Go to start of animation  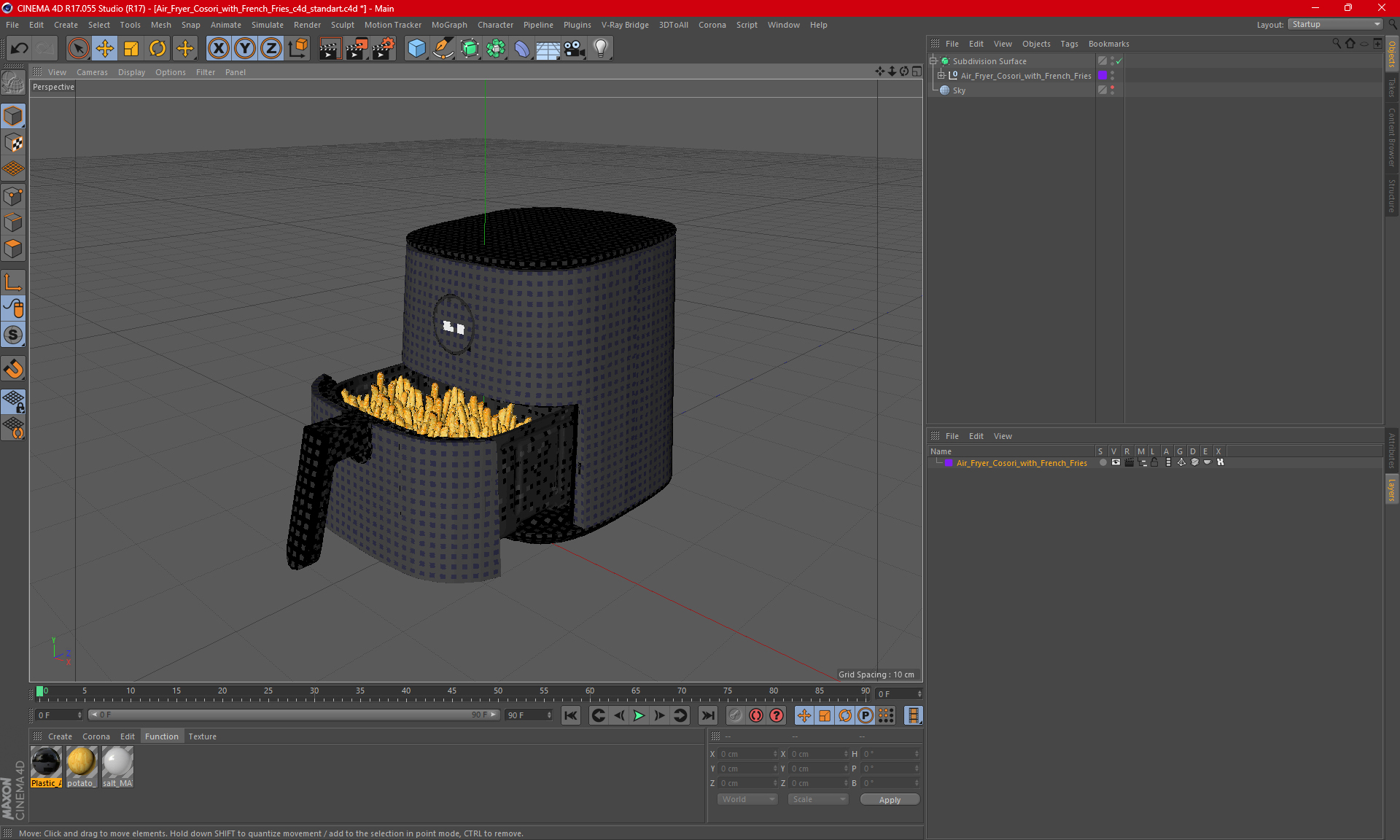tap(571, 715)
